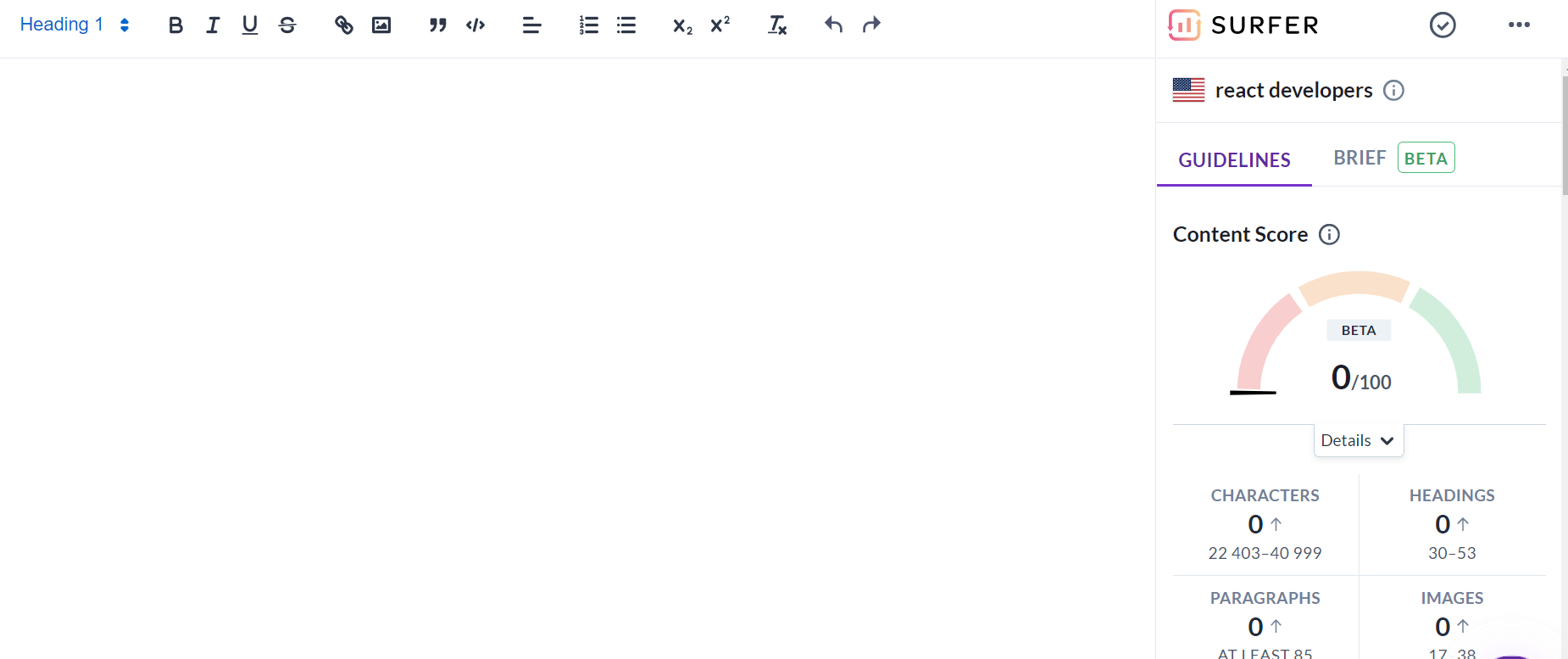Click the 0/100 score value
The width and height of the screenshot is (1568, 659).
click(x=1361, y=377)
